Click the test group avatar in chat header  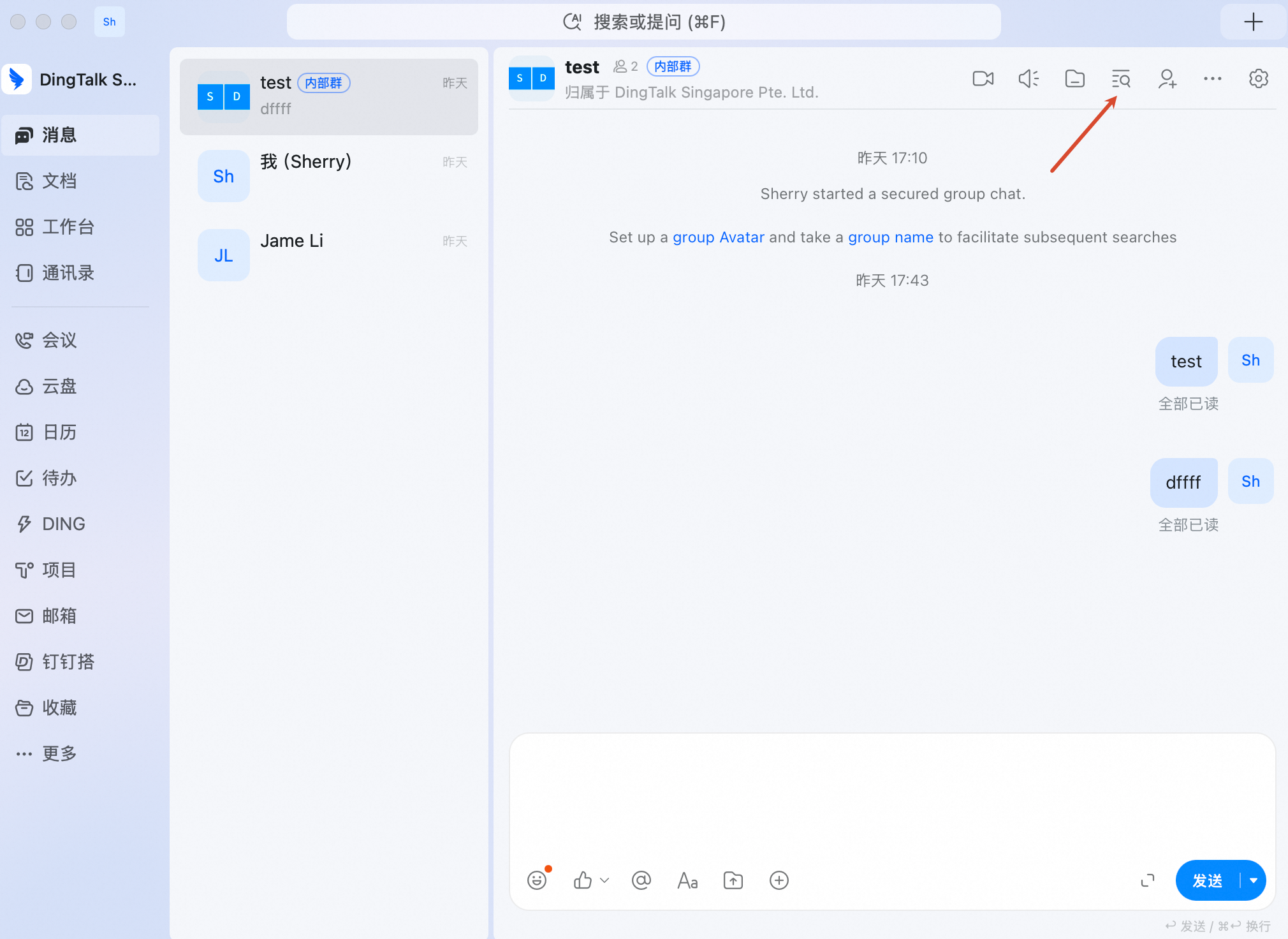[532, 78]
